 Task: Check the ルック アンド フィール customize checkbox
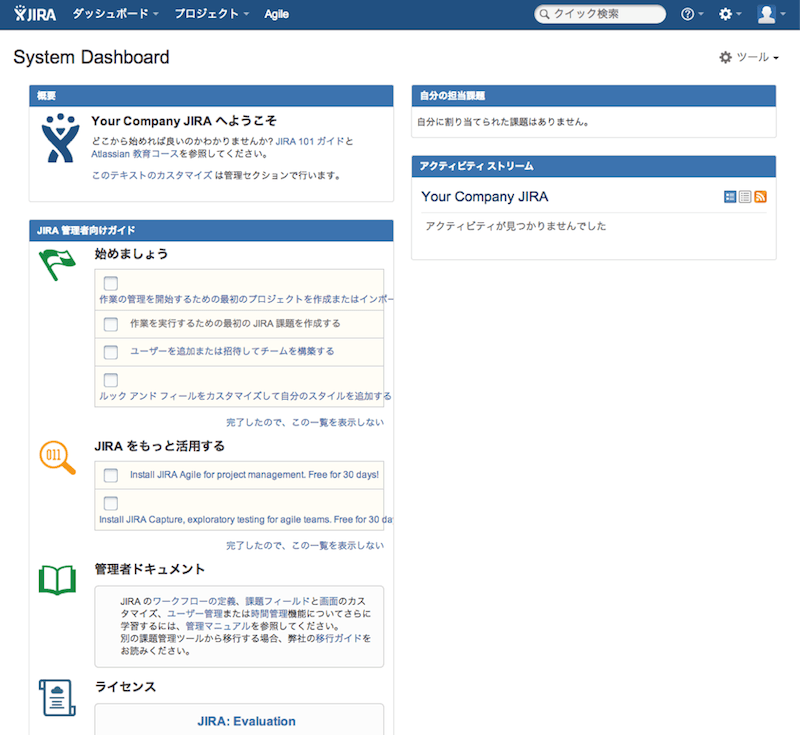(111, 380)
